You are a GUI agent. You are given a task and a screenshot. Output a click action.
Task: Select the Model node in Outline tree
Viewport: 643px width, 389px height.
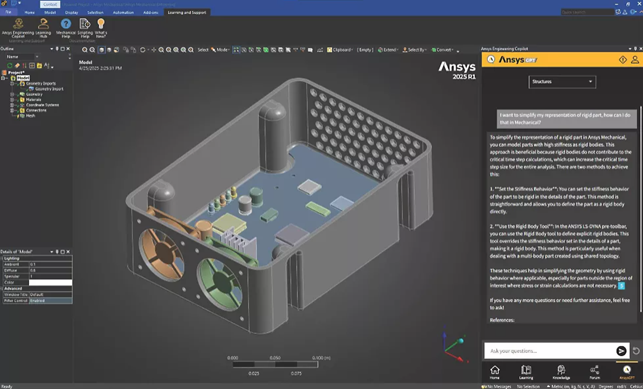[23, 78]
